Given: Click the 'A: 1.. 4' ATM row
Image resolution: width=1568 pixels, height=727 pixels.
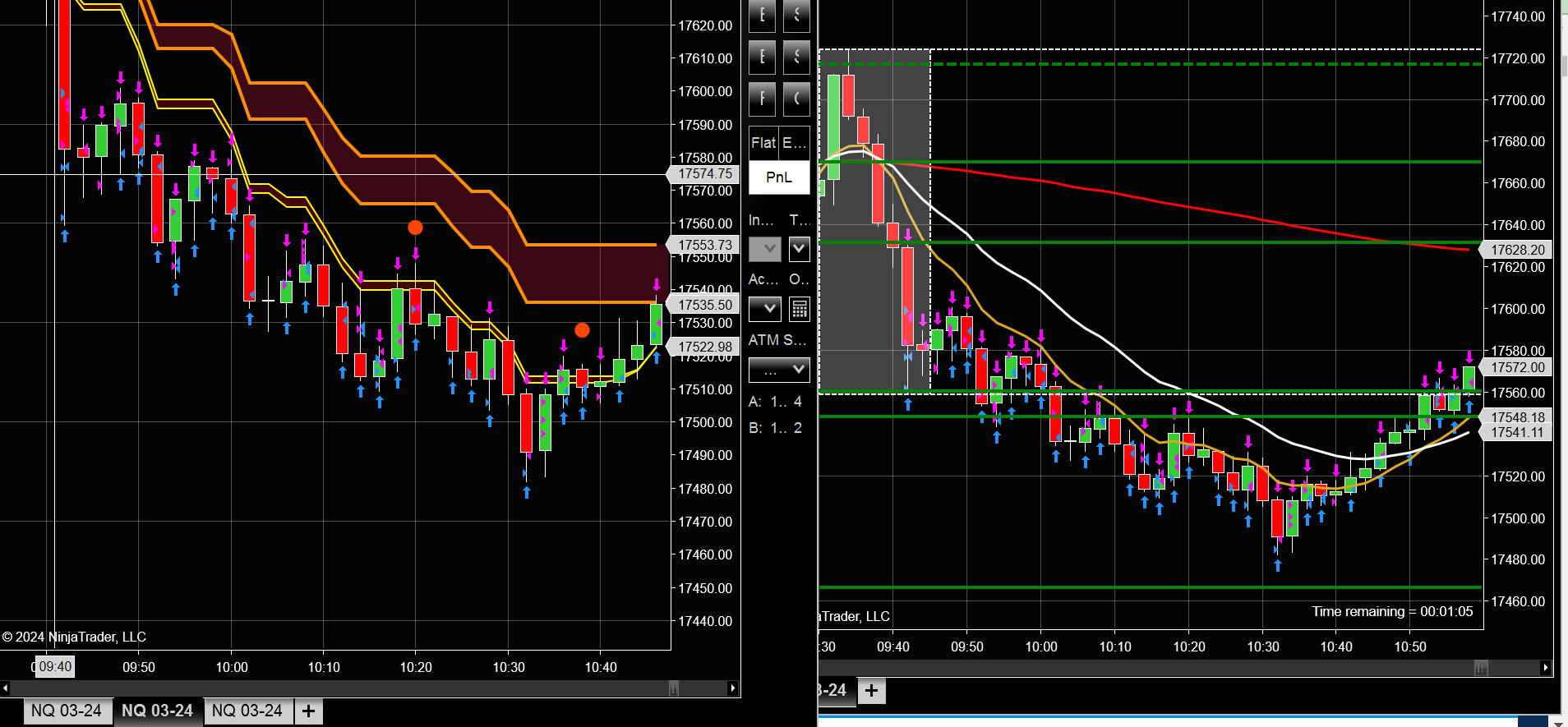Looking at the screenshot, I should (x=775, y=402).
